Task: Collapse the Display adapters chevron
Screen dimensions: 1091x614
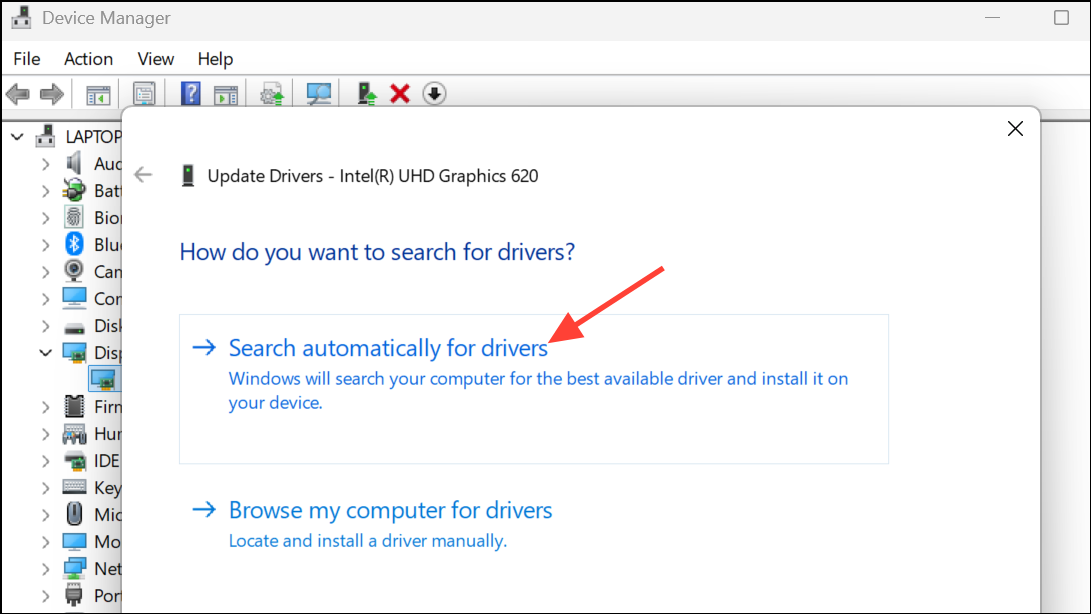Action: point(45,353)
